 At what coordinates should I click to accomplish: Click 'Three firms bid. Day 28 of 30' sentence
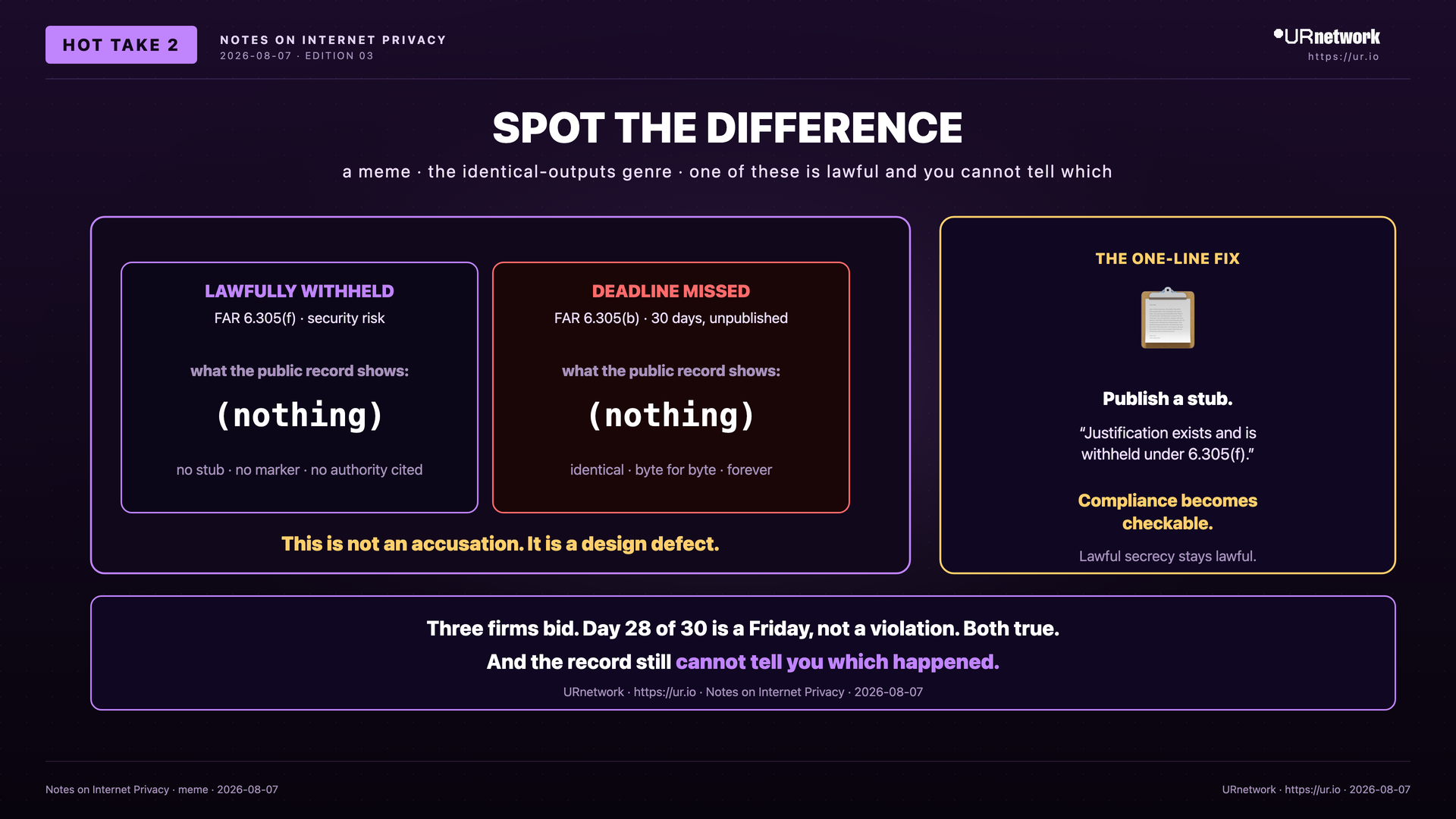point(743,629)
